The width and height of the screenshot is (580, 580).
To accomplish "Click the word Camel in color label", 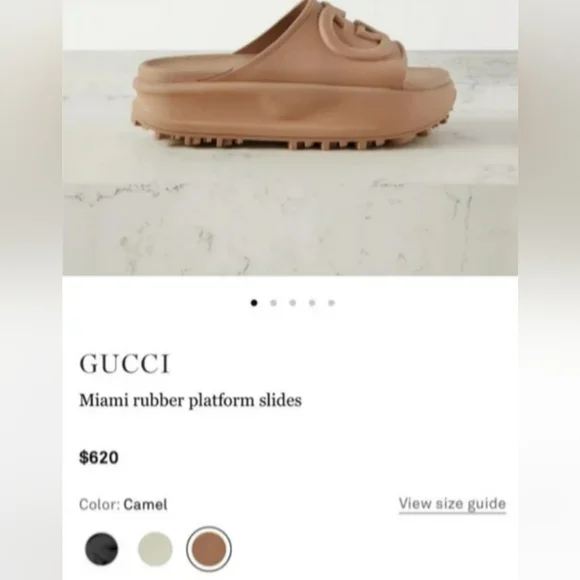I will [145, 505].
